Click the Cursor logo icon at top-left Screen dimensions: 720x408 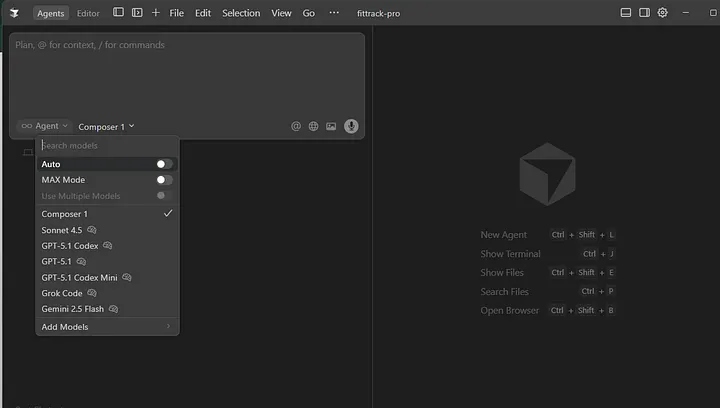click(14, 13)
